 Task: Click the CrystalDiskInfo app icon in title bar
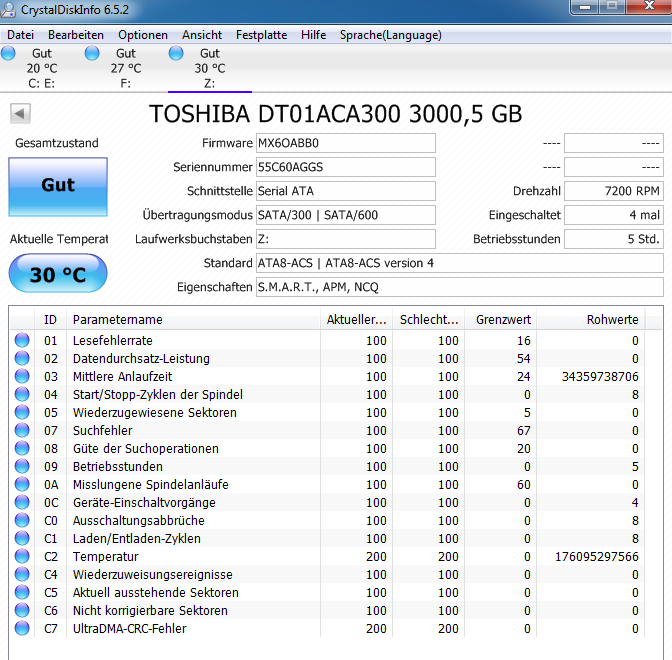tap(8, 9)
